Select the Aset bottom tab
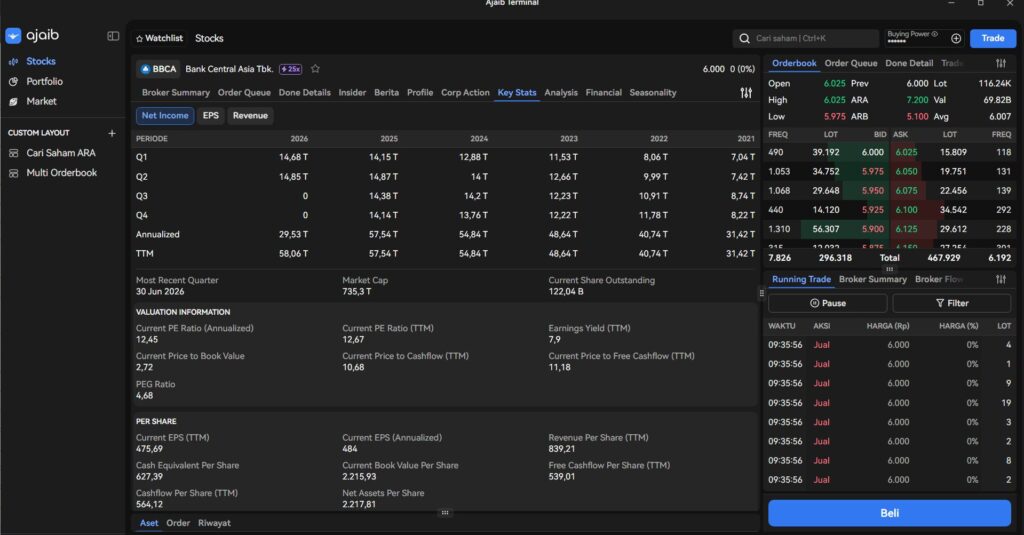Screen dimensions: 1024x535 (149, 523)
